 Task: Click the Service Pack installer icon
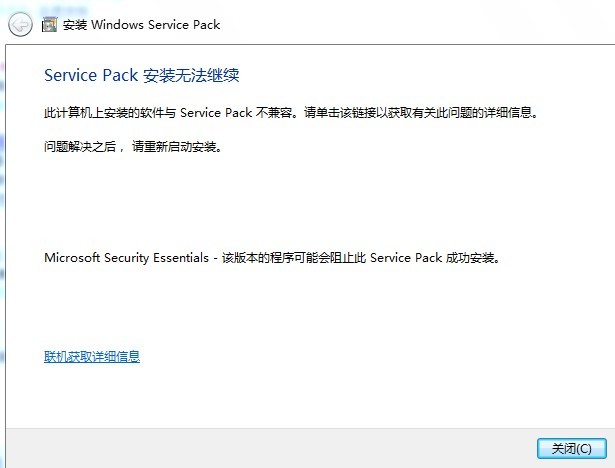pos(49,25)
